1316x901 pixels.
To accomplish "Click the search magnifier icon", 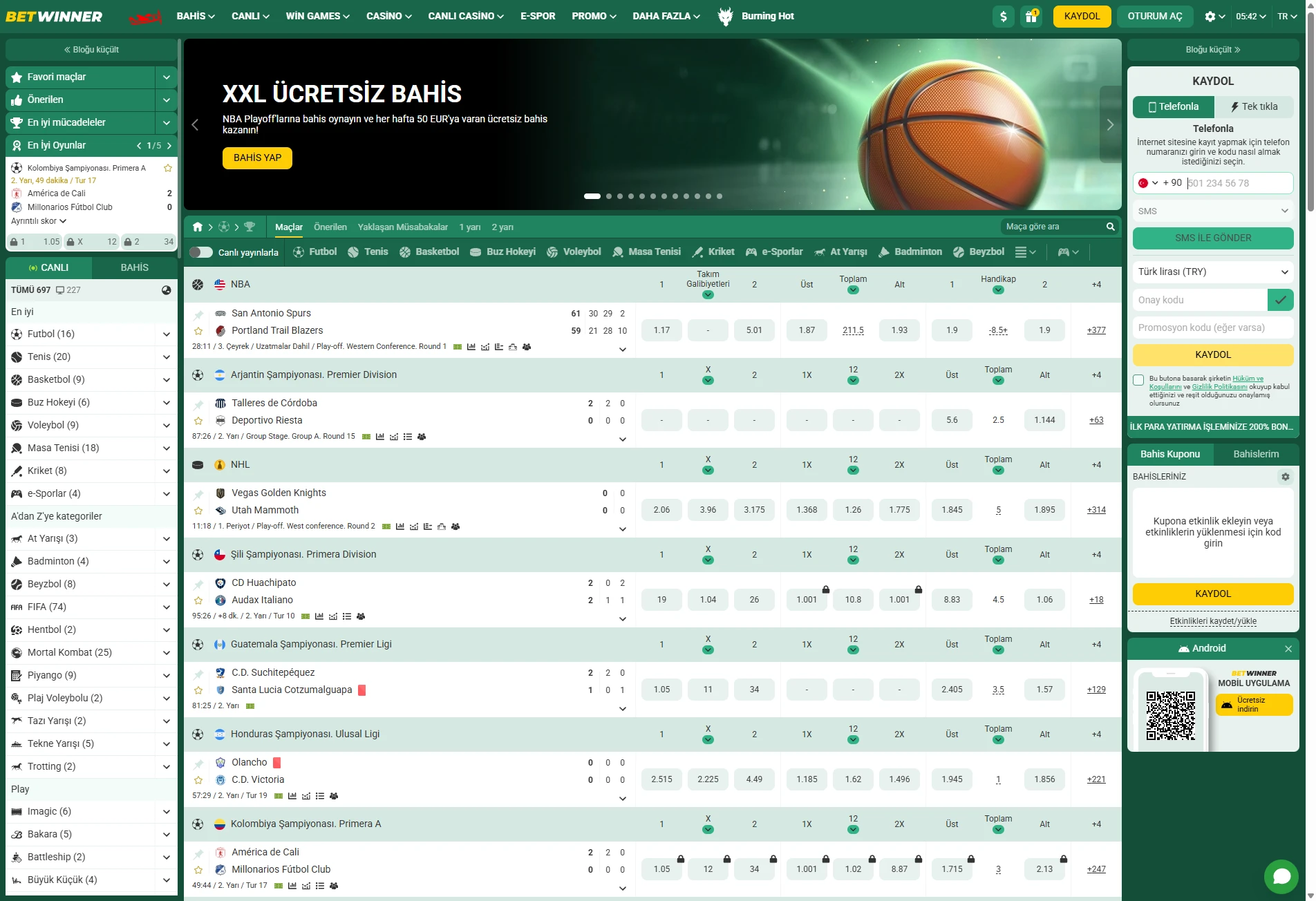I will tap(1110, 227).
